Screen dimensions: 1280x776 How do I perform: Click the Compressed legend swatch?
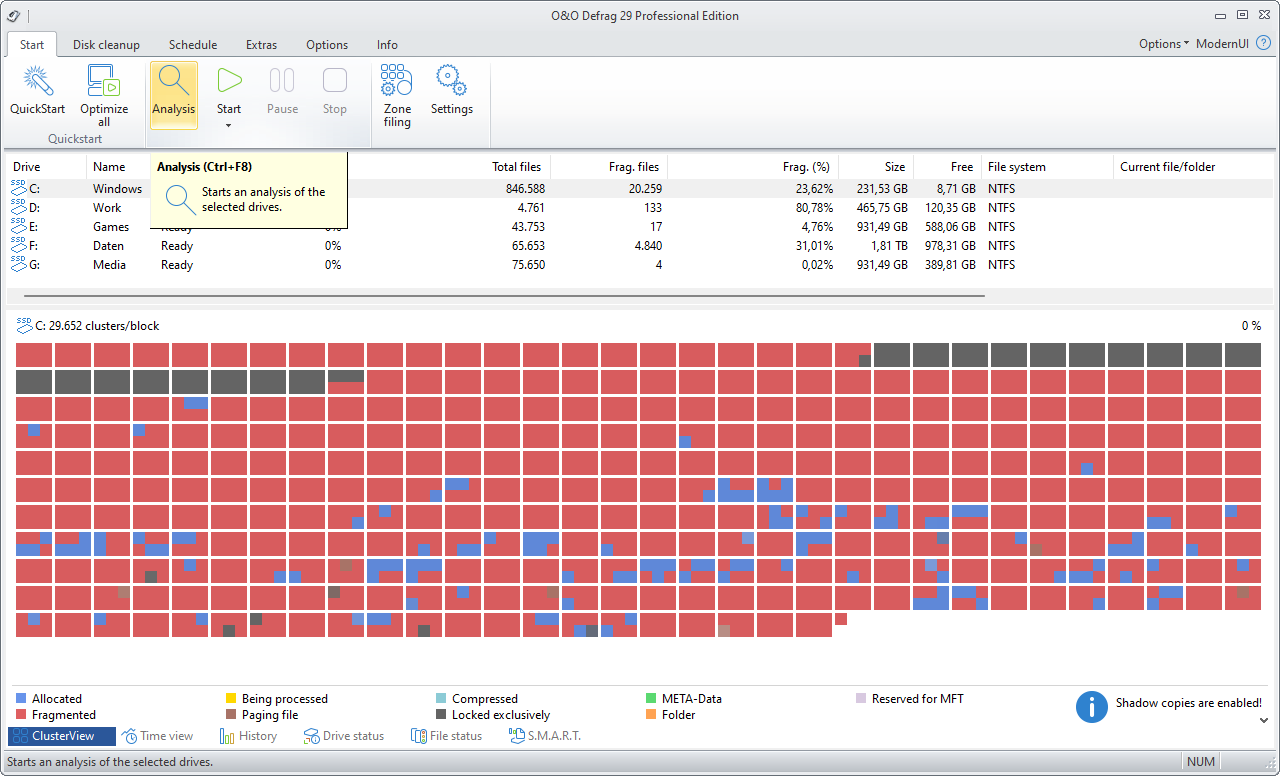coord(441,699)
